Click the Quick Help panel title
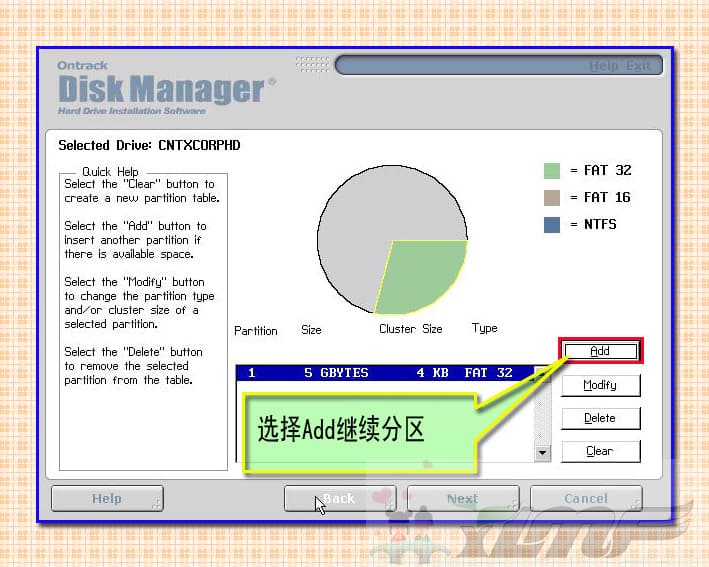This screenshot has height=567, width=709. click(110, 172)
